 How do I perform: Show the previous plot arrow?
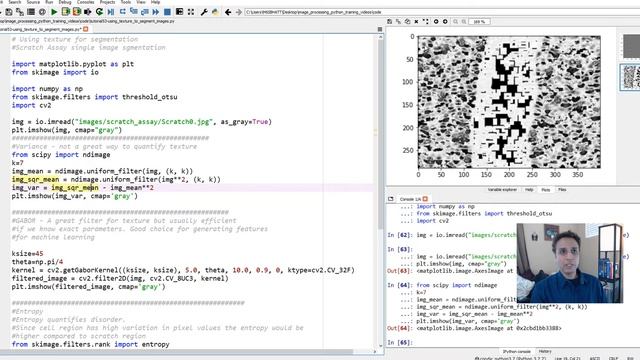[436, 22]
